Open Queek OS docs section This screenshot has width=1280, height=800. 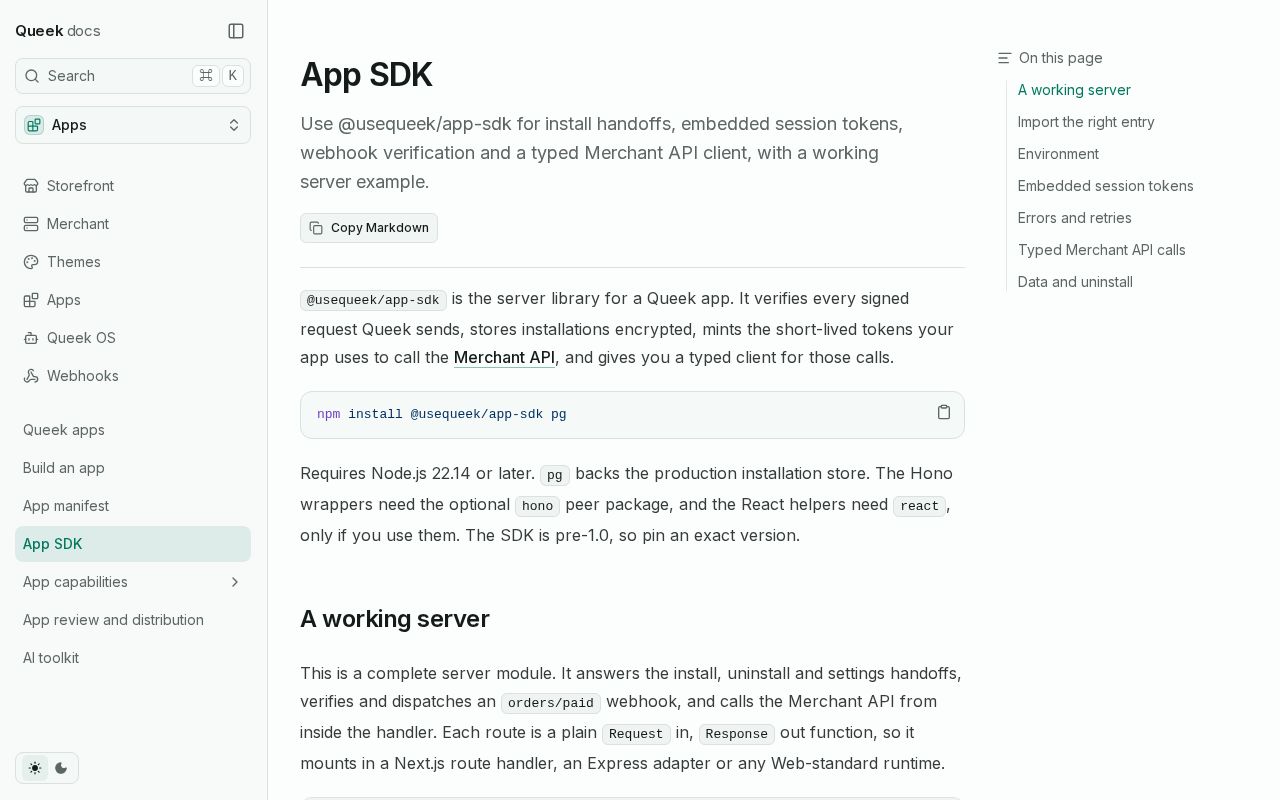(133, 338)
